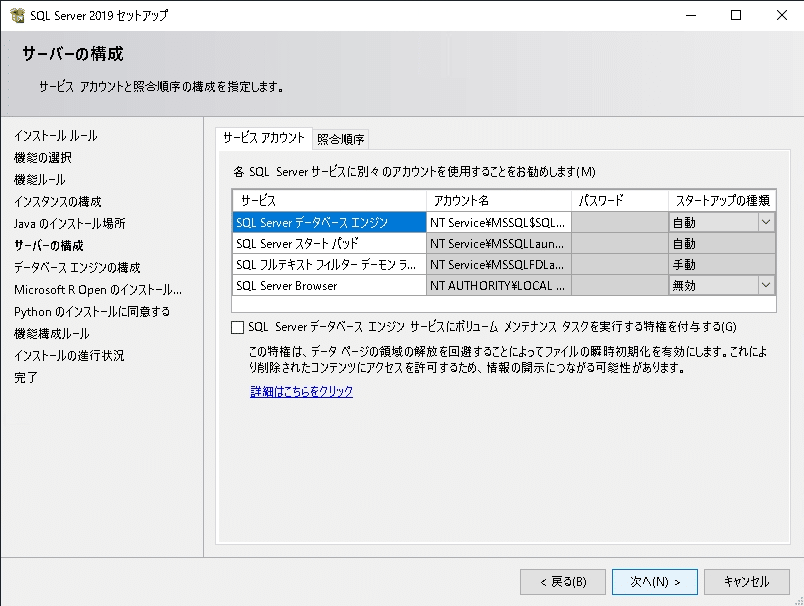Select 機能の選択 step in sidebar
The height and width of the screenshot is (606, 804).
[43, 158]
